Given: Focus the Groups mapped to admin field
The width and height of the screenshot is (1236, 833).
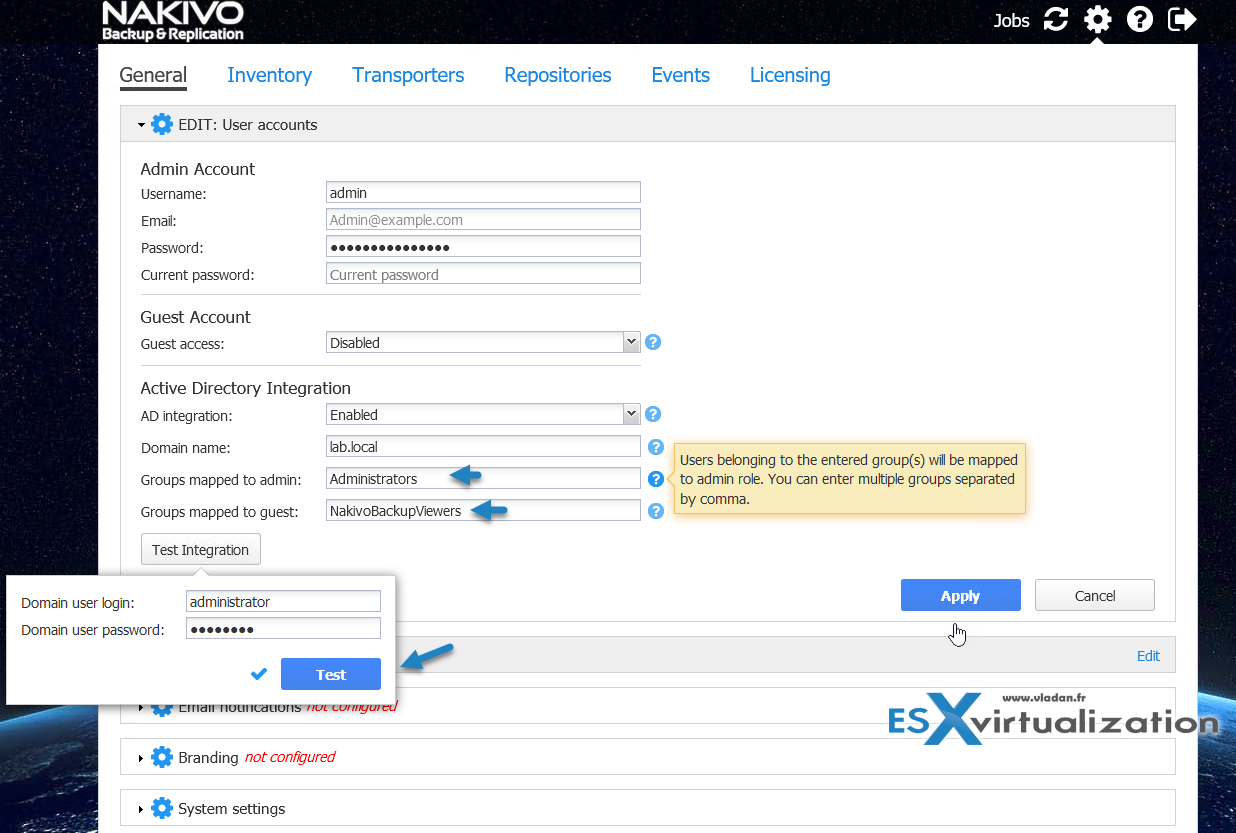Looking at the screenshot, I should (x=483, y=479).
